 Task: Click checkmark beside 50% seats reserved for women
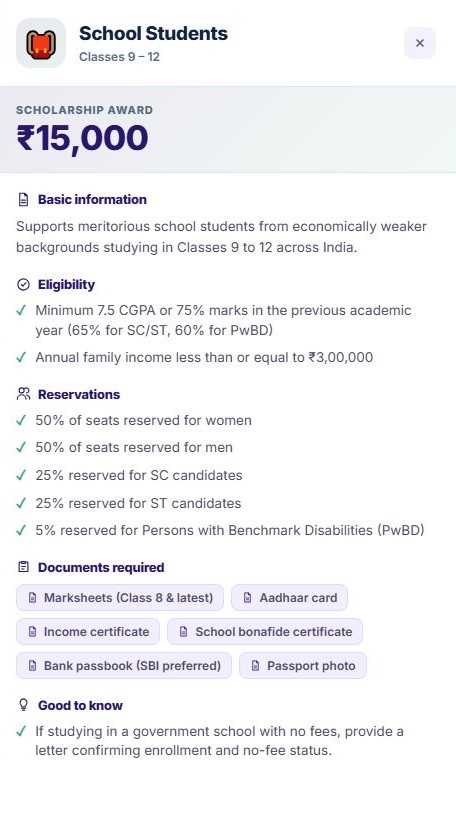[x=21, y=420]
